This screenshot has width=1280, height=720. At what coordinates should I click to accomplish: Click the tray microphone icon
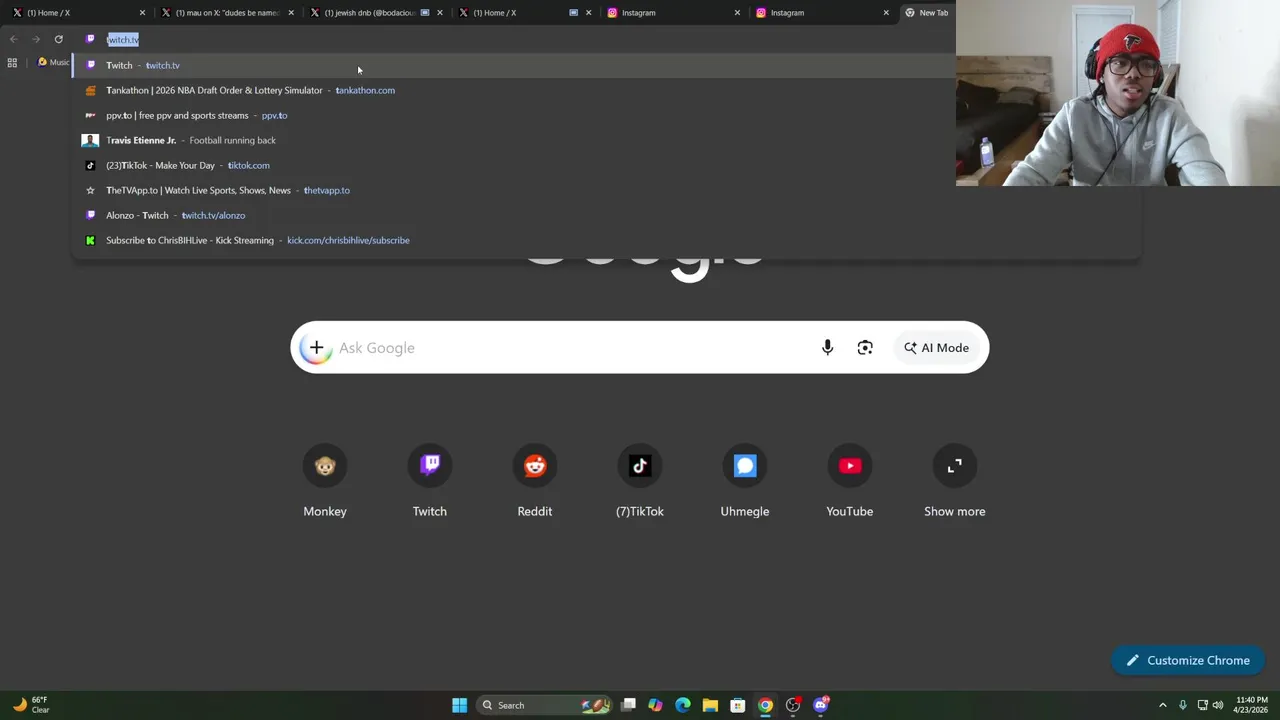[x=1183, y=705]
